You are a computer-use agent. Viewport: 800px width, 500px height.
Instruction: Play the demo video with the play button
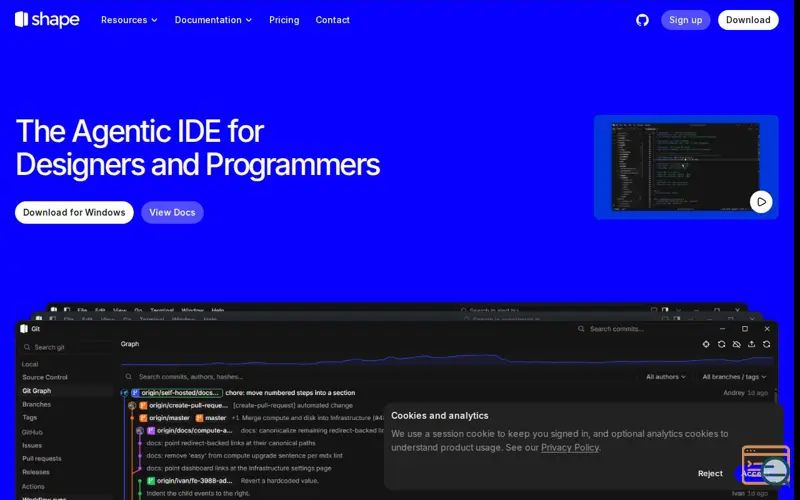coord(761,202)
